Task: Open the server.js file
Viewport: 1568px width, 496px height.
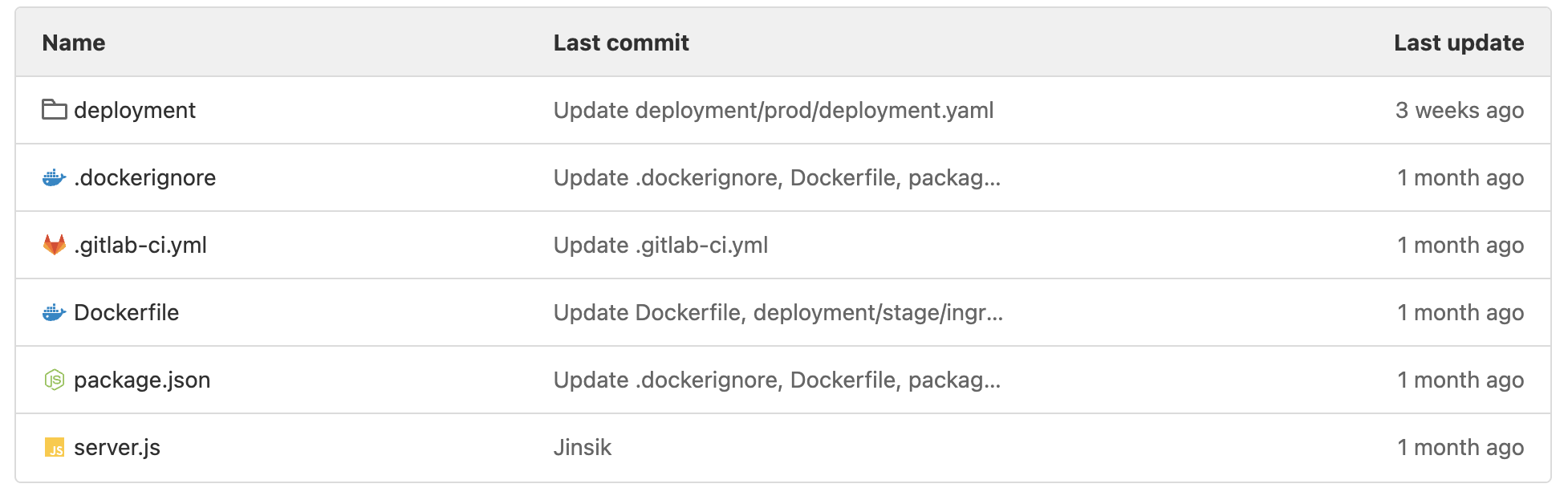Action: pos(117,447)
